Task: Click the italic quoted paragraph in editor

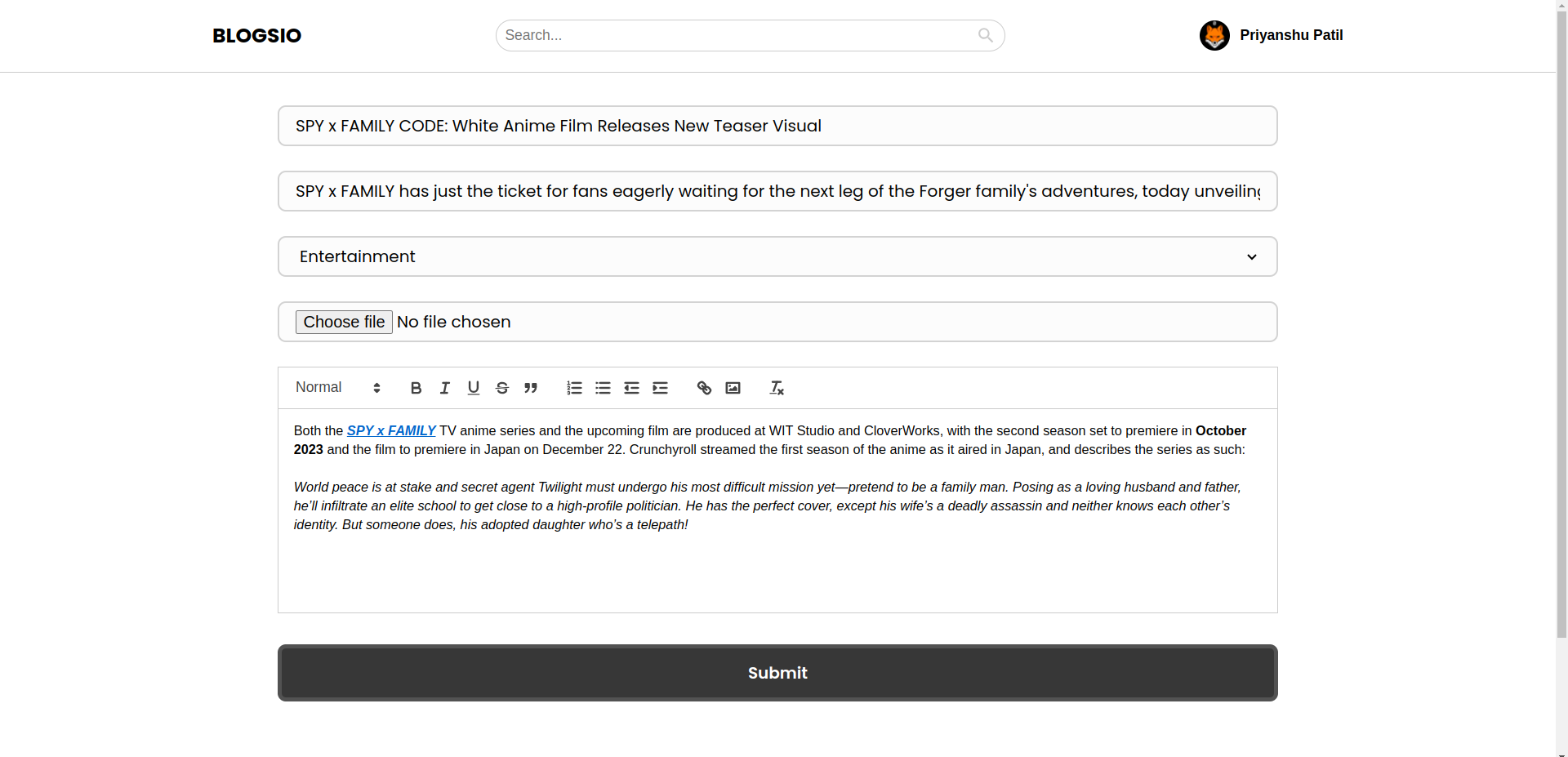Action: (x=768, y=505)
